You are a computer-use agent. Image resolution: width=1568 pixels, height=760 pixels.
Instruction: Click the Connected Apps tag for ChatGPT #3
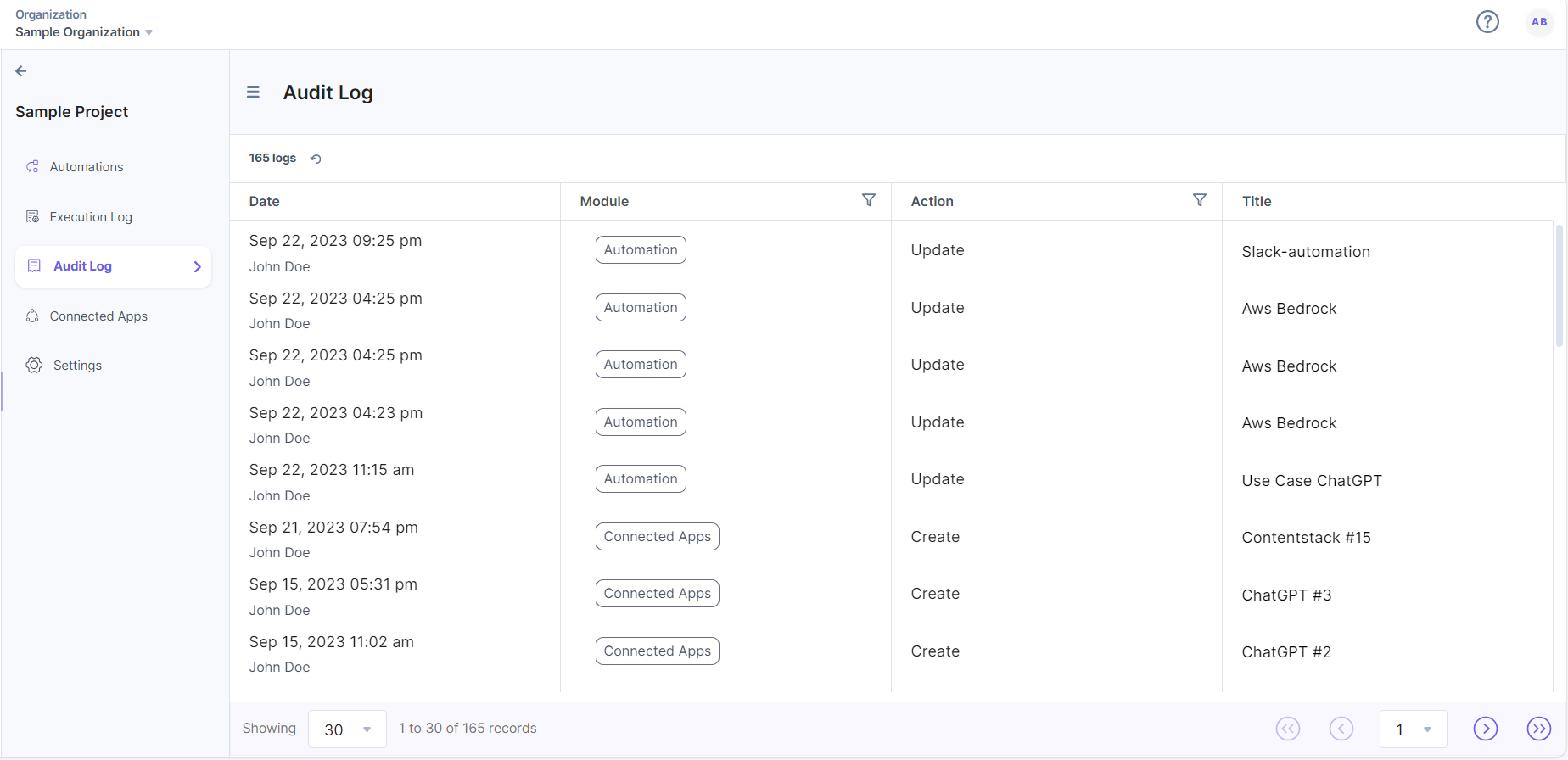point(658,594)
